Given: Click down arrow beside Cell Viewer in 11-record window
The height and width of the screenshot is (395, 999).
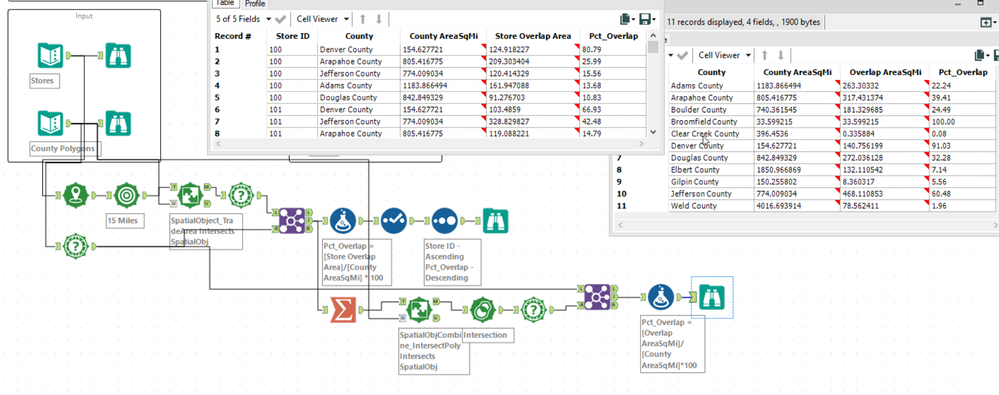Looking at the screenshot, I should [x=780, y=55].
